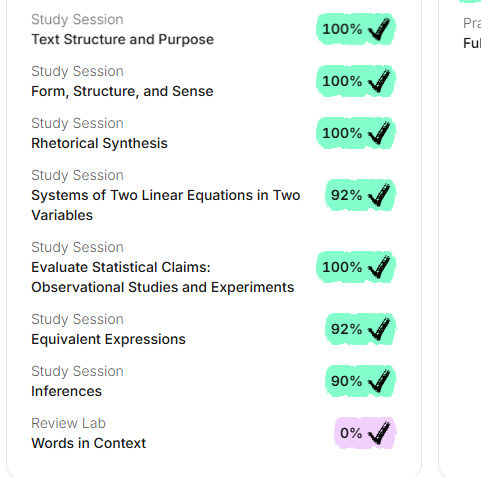Open Form, Structure, and Sense session

(x=122, y=91)
